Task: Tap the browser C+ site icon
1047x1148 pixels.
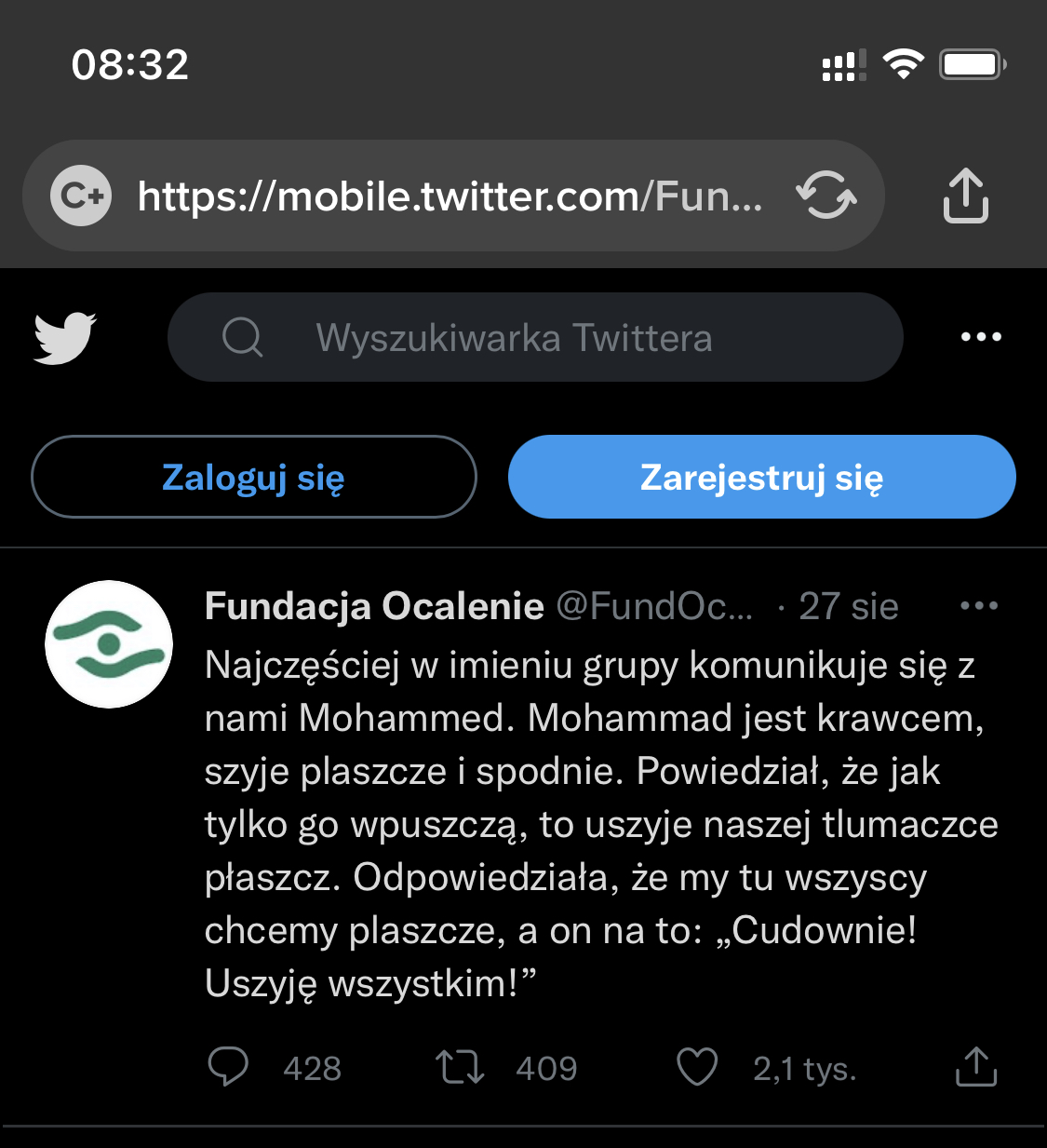Action: pos(81,196)
